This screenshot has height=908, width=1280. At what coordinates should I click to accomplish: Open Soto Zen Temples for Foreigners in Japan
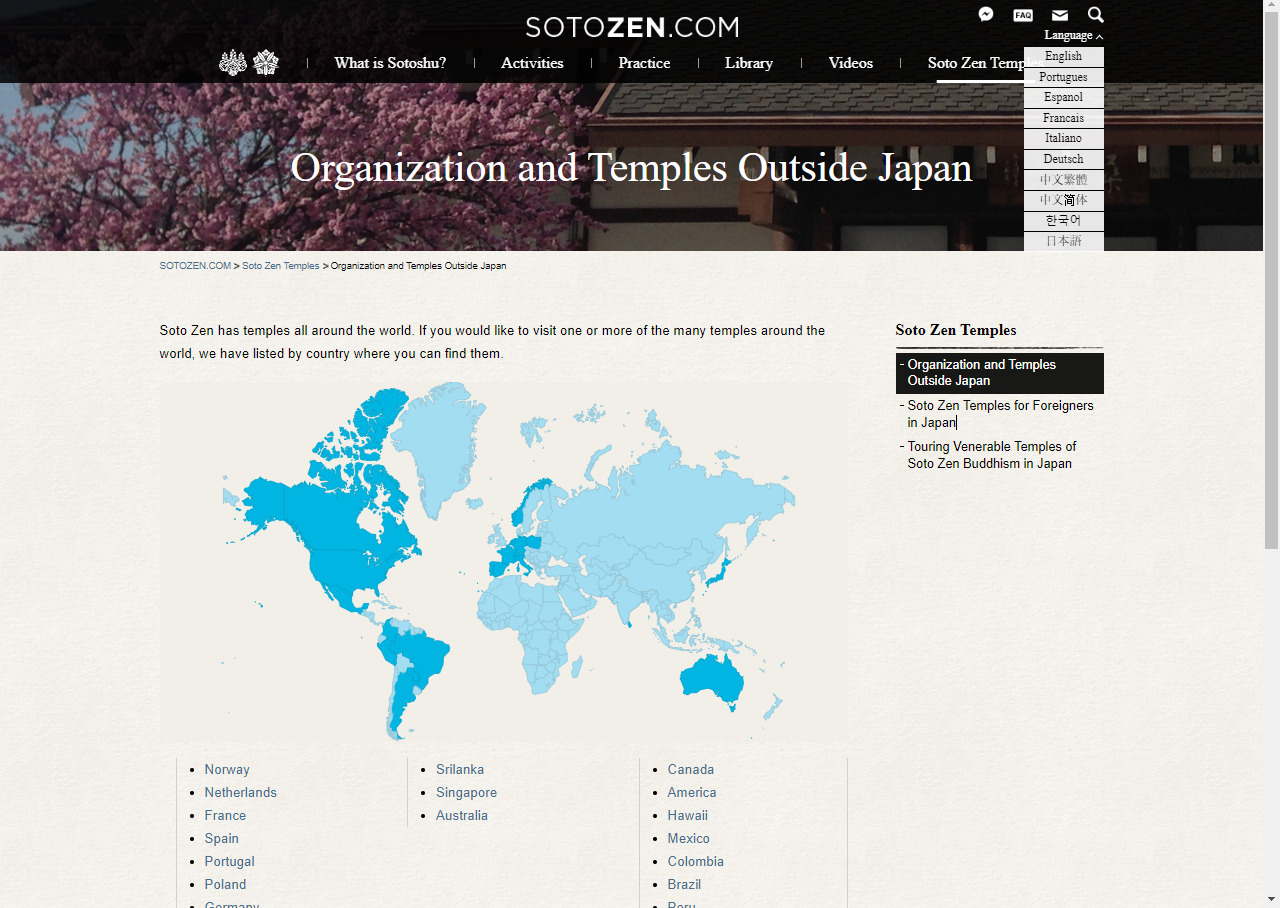[1000, 414]
